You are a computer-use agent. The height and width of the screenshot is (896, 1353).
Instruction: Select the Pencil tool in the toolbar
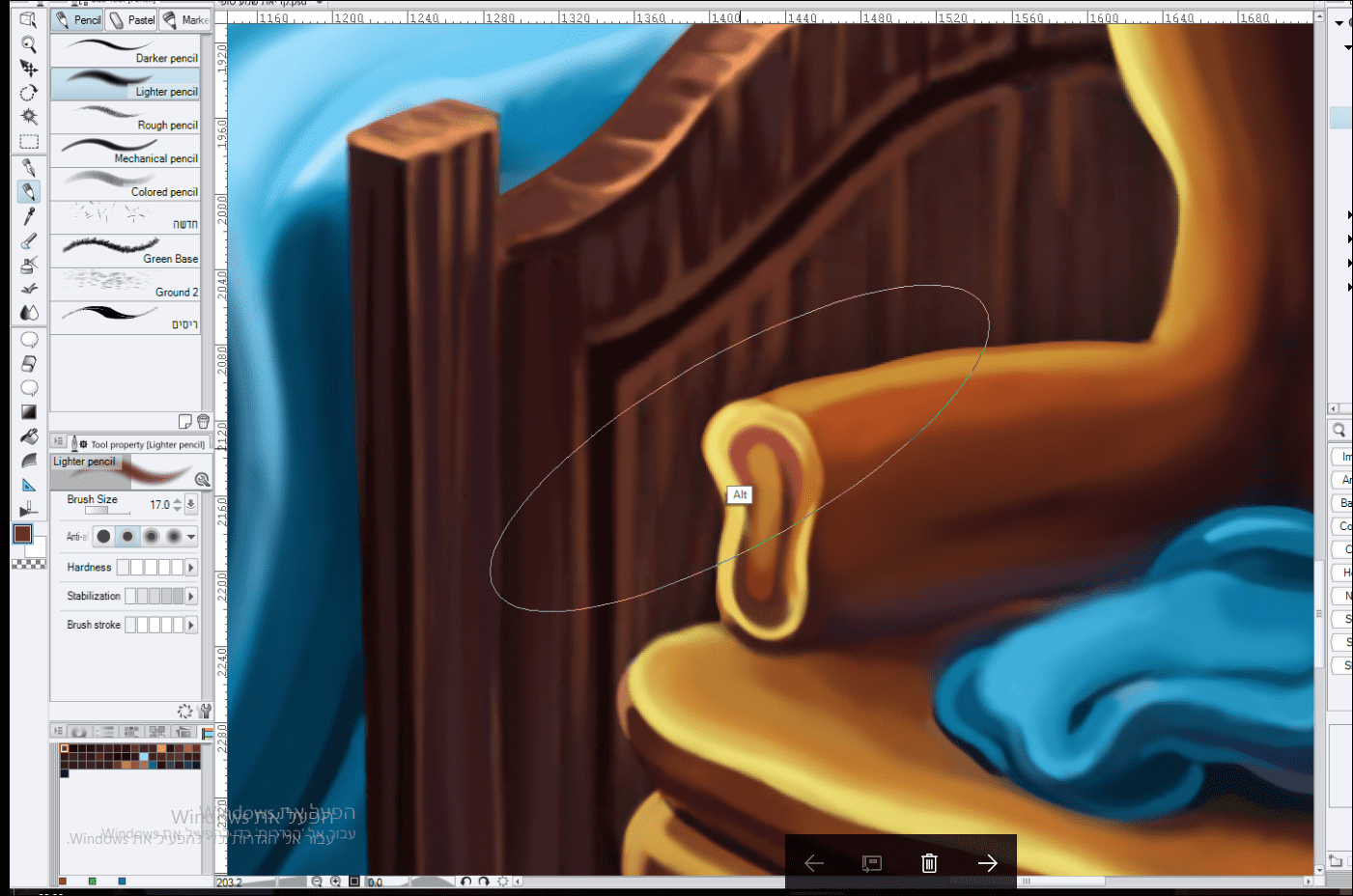pos(29,191)
